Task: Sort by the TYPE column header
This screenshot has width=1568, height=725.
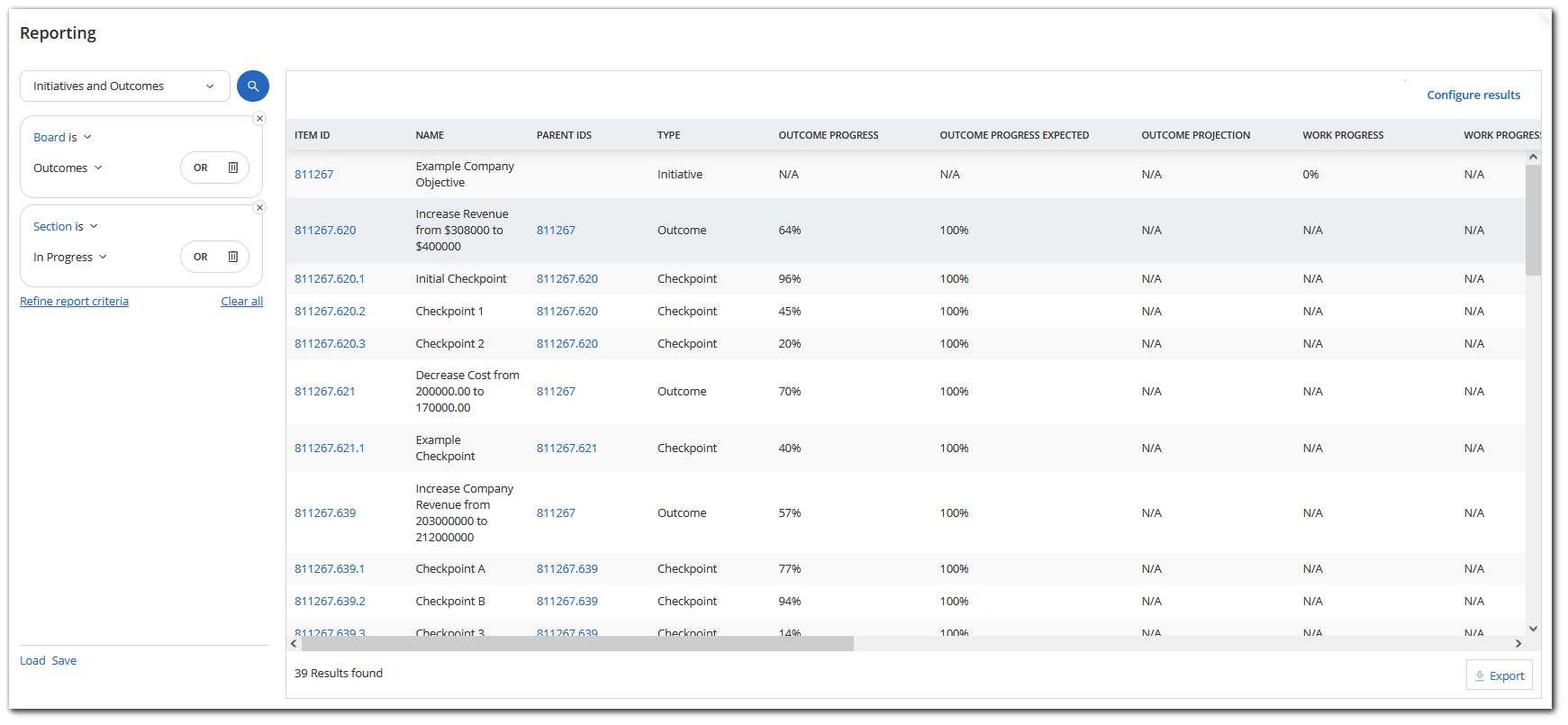Action: pyautogui.click(x=669, y=135)
